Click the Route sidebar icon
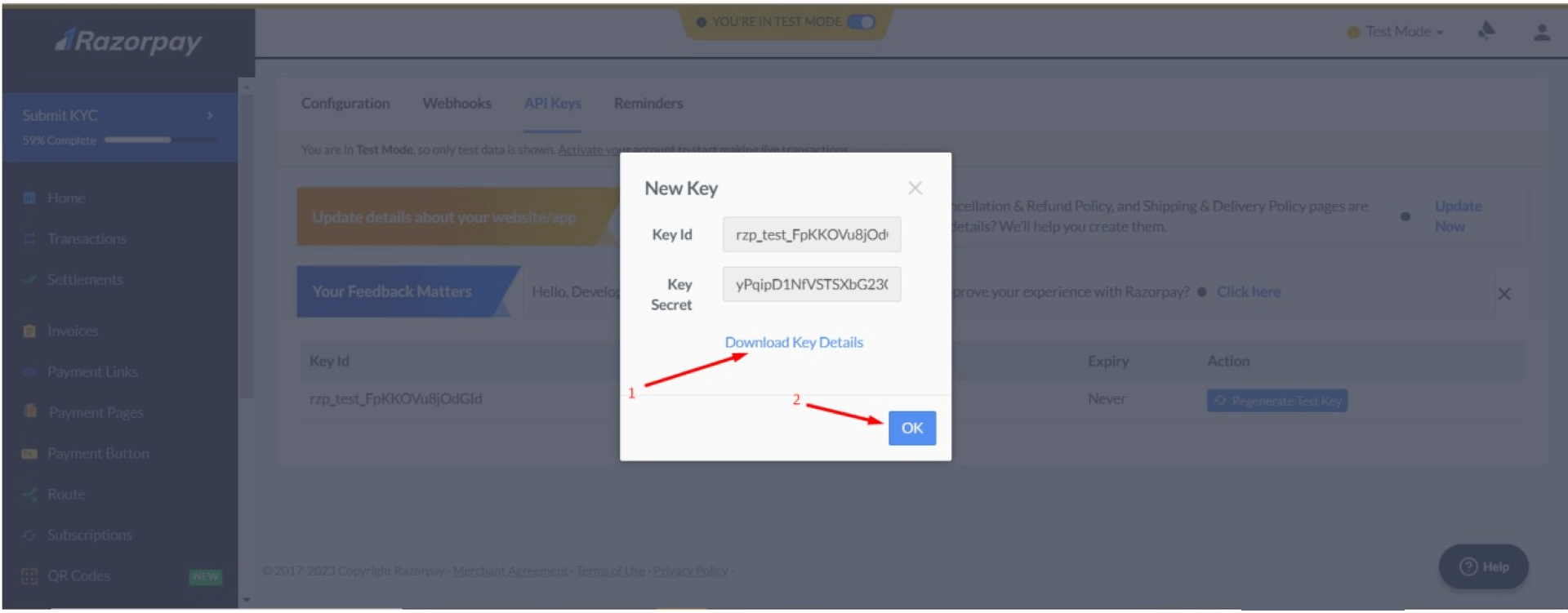1568x613 pixels. pyautogui.click(x=29, y=495)
